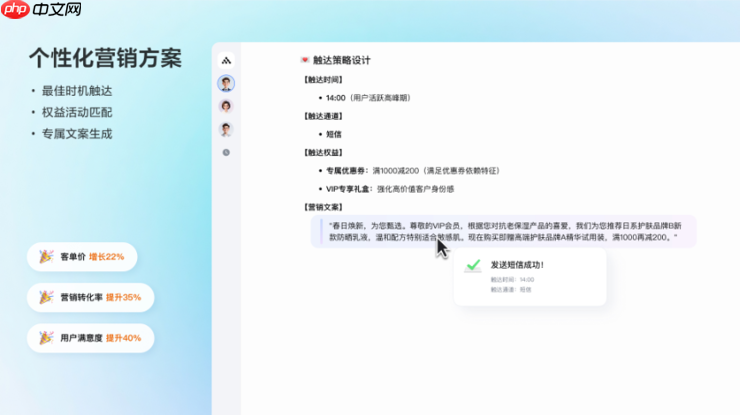
Task: Click the 用户满意度 提升40% badge
Action: [x=91, y=338]
